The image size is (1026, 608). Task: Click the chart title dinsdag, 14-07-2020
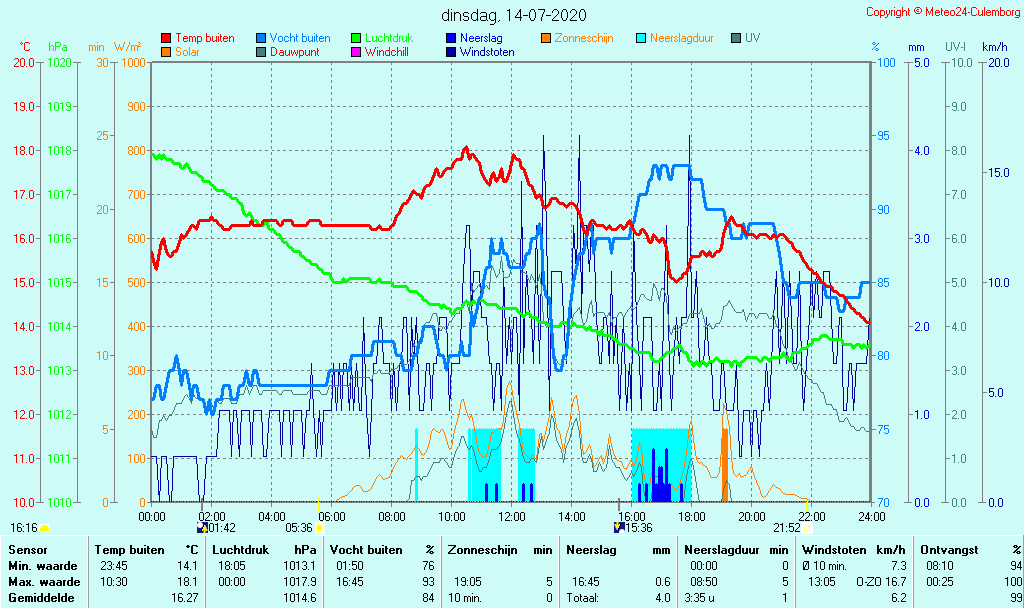(x=514, y=15)
